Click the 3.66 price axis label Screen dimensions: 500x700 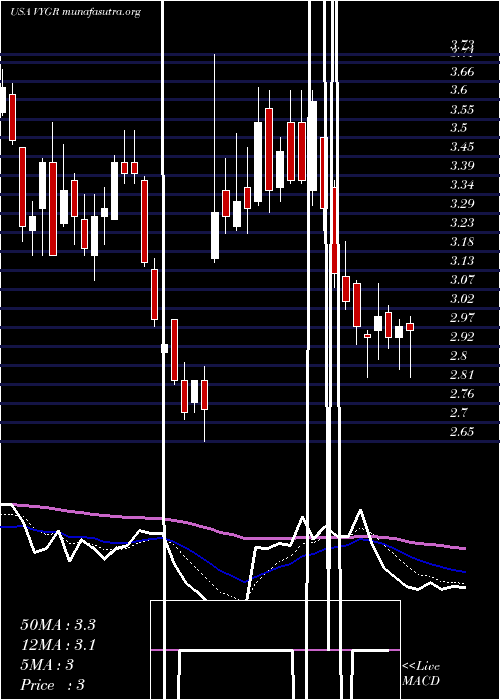pyautogui.click(x=462, y=72)
